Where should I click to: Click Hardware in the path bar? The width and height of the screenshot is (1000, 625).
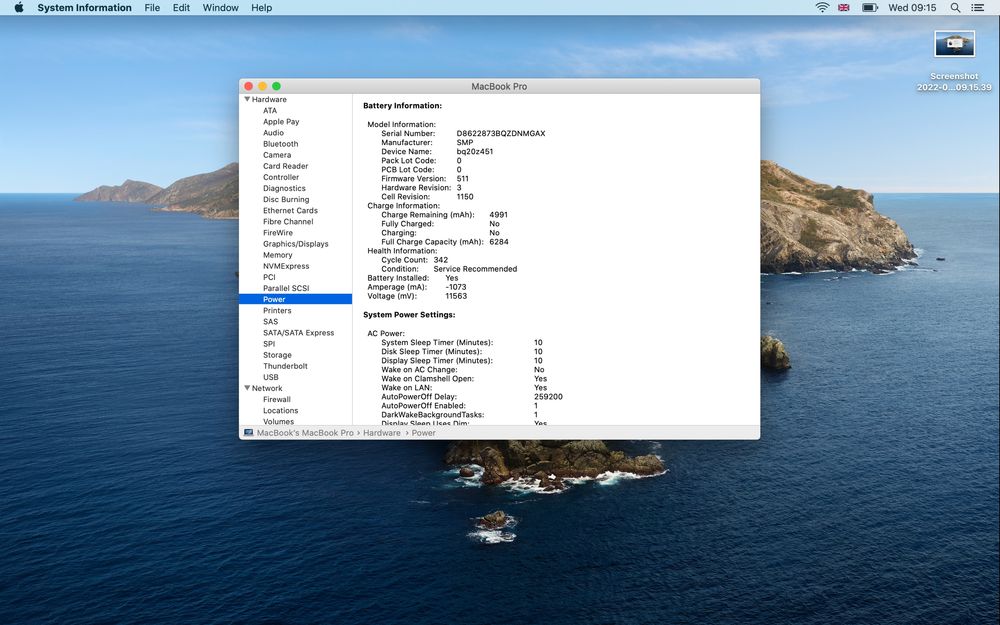381,432
